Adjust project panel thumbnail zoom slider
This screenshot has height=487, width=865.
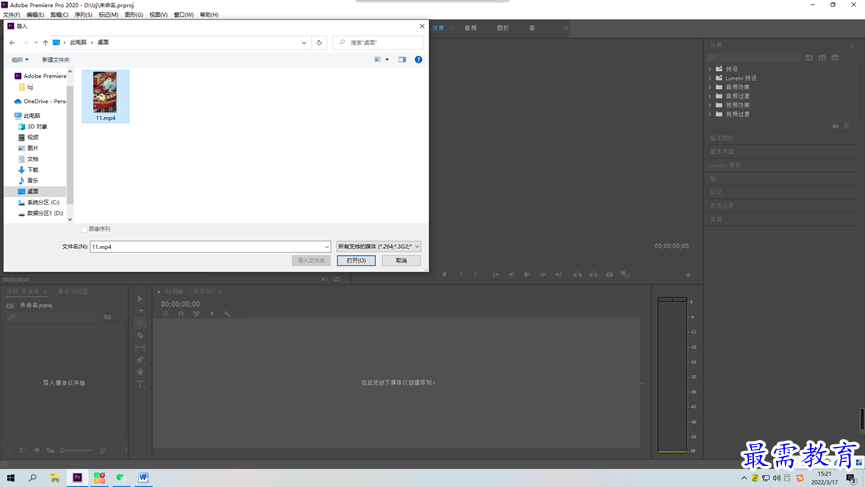pyautogui.click(x=76, y=451)
